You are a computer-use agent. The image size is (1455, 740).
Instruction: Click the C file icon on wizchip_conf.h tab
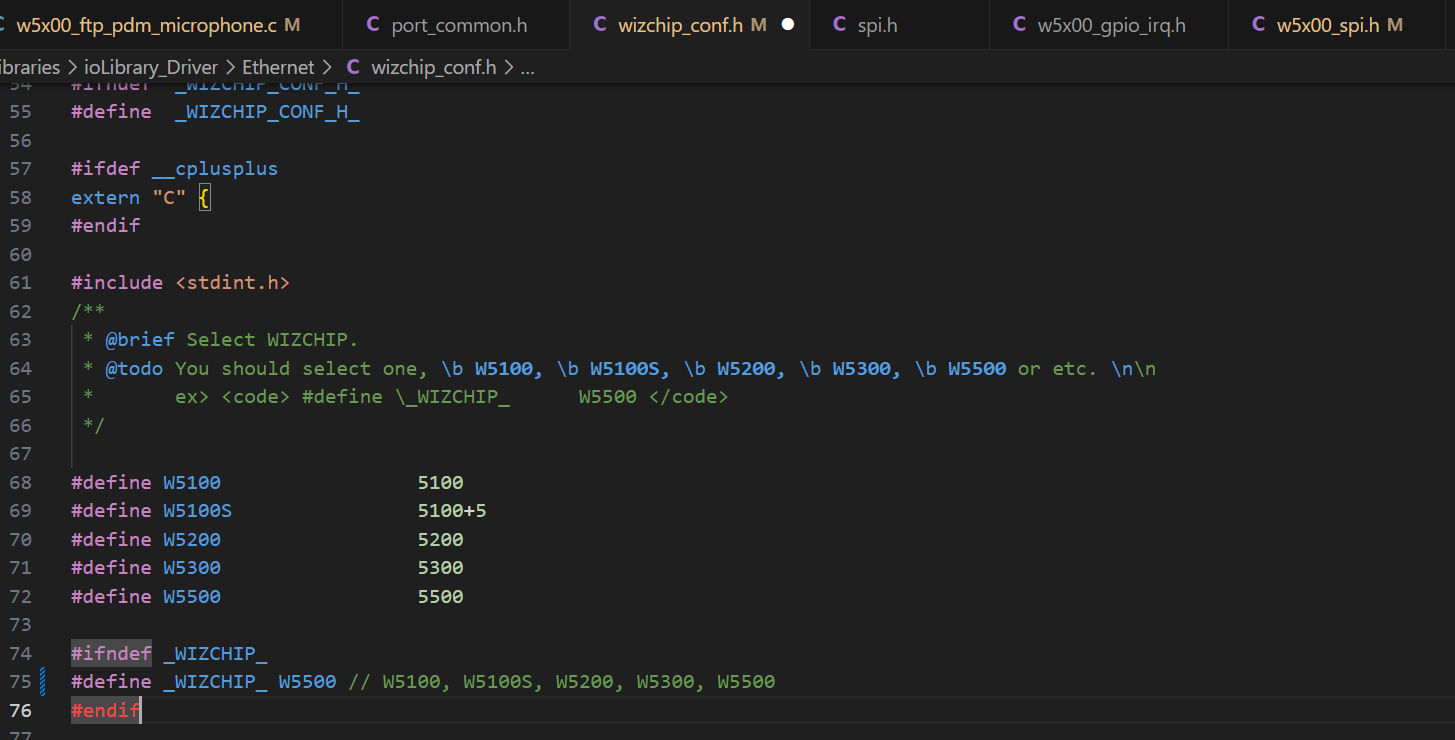[600, 25]
